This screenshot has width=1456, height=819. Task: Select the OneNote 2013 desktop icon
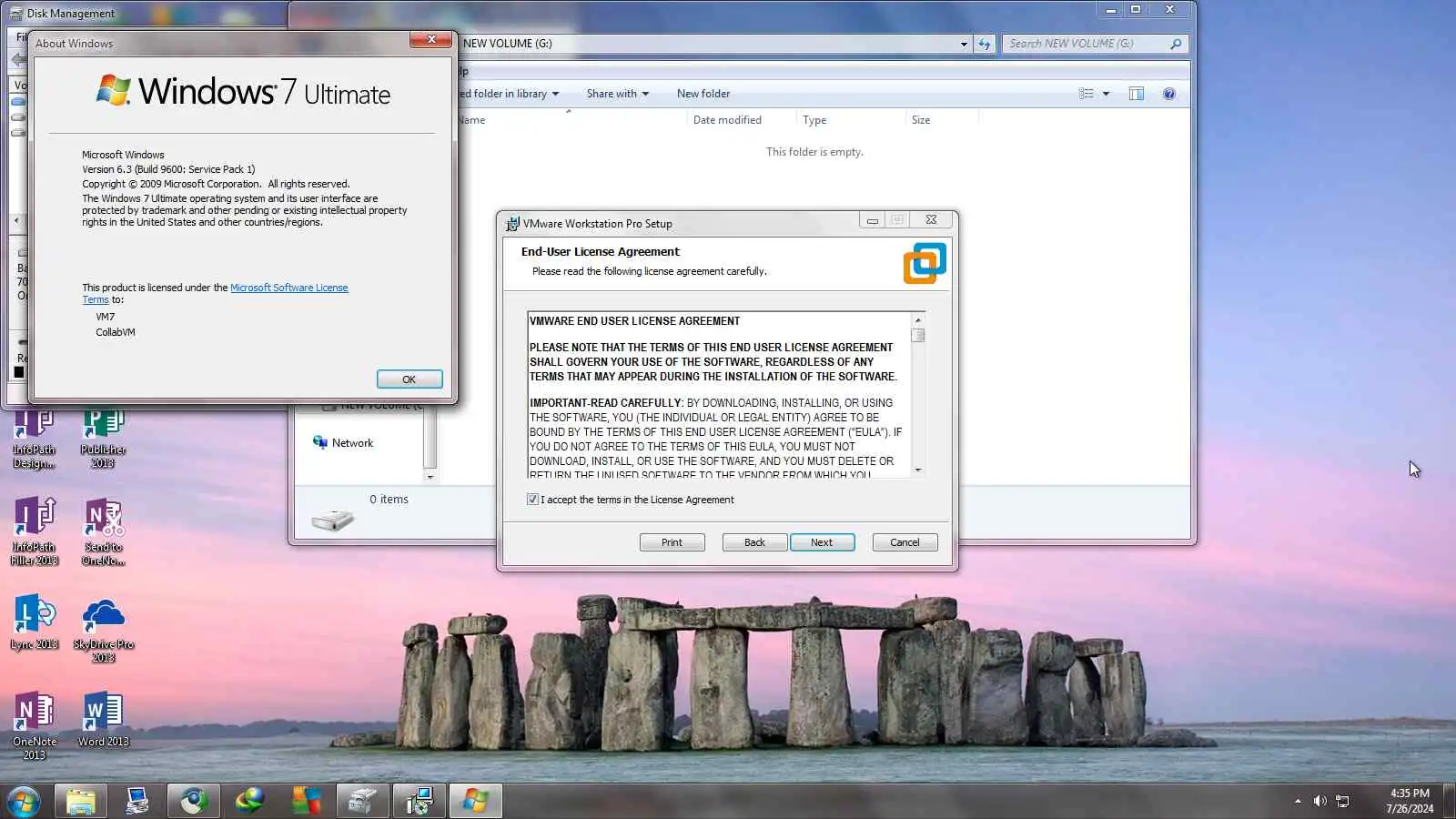click(x=34, y=726)
